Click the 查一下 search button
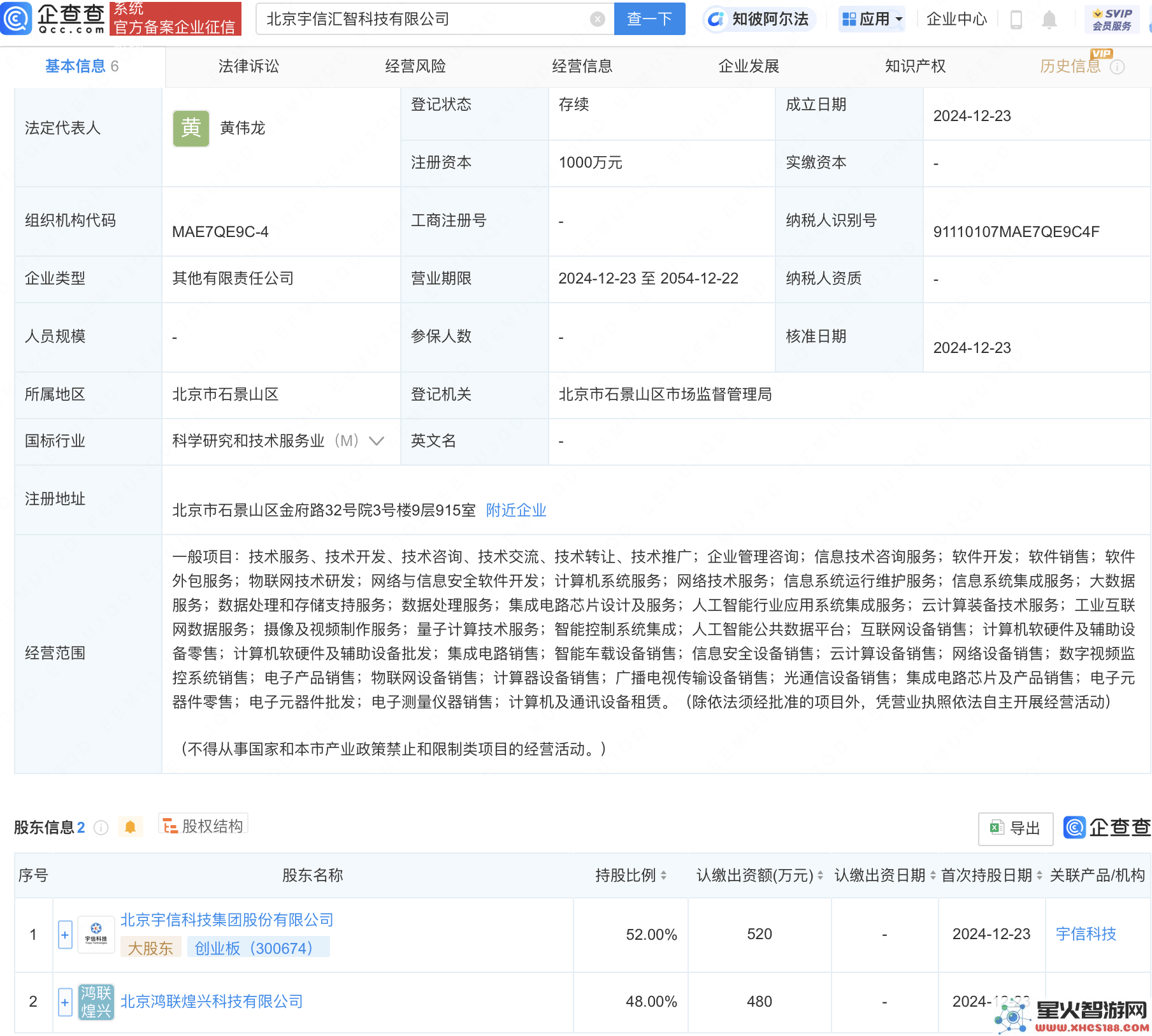 (649, 19)
